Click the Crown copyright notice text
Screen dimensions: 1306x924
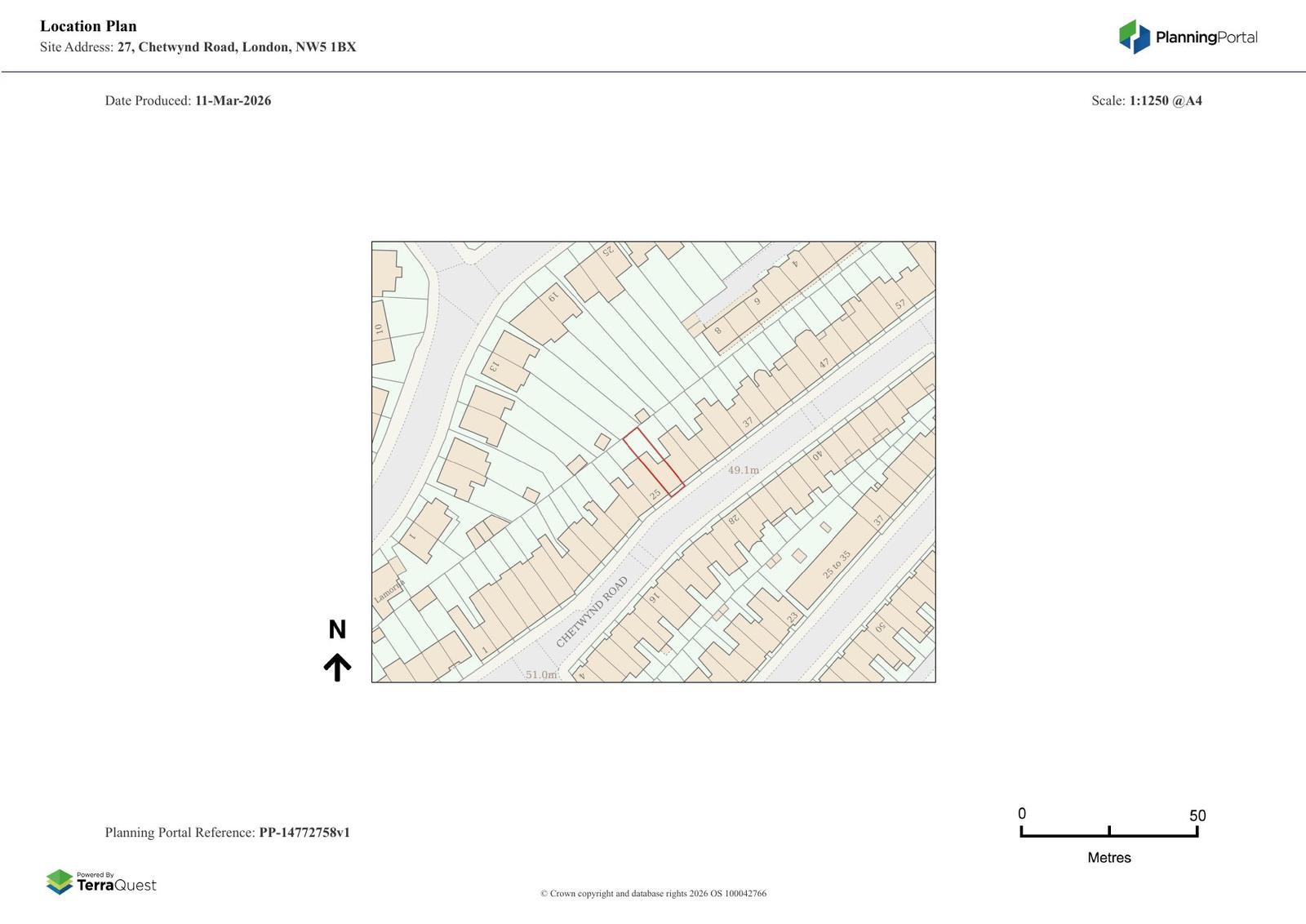click(x=653, y=893)
